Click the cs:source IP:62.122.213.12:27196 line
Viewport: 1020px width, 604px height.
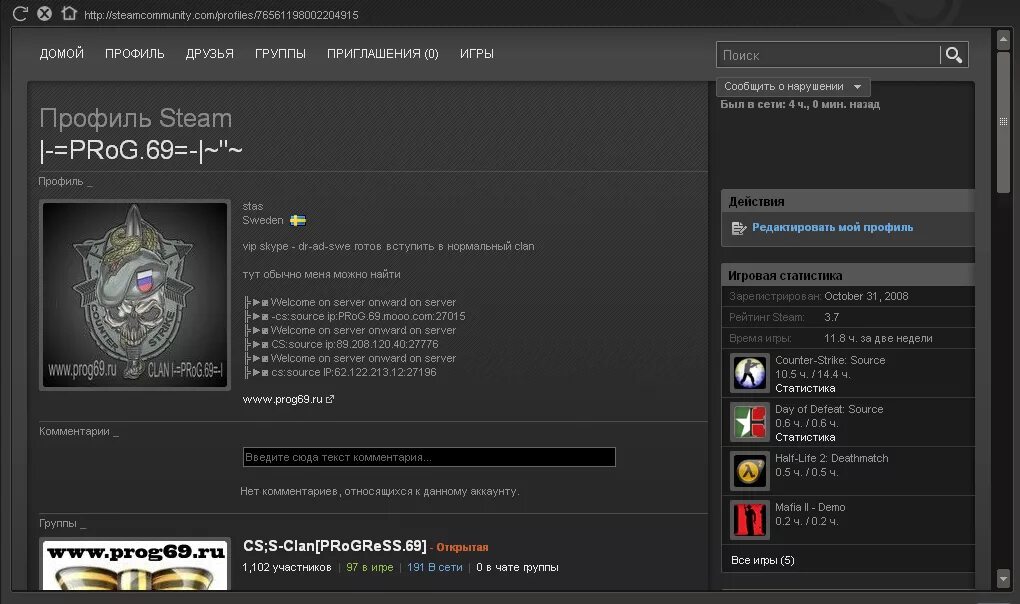(341, 373)
